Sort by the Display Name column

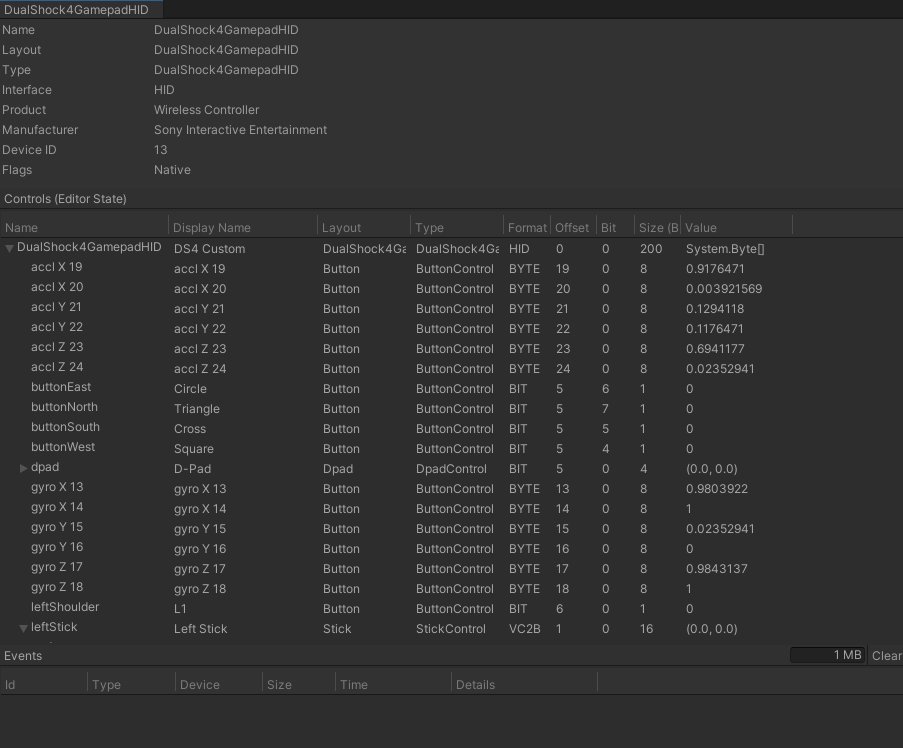point(243,227)
